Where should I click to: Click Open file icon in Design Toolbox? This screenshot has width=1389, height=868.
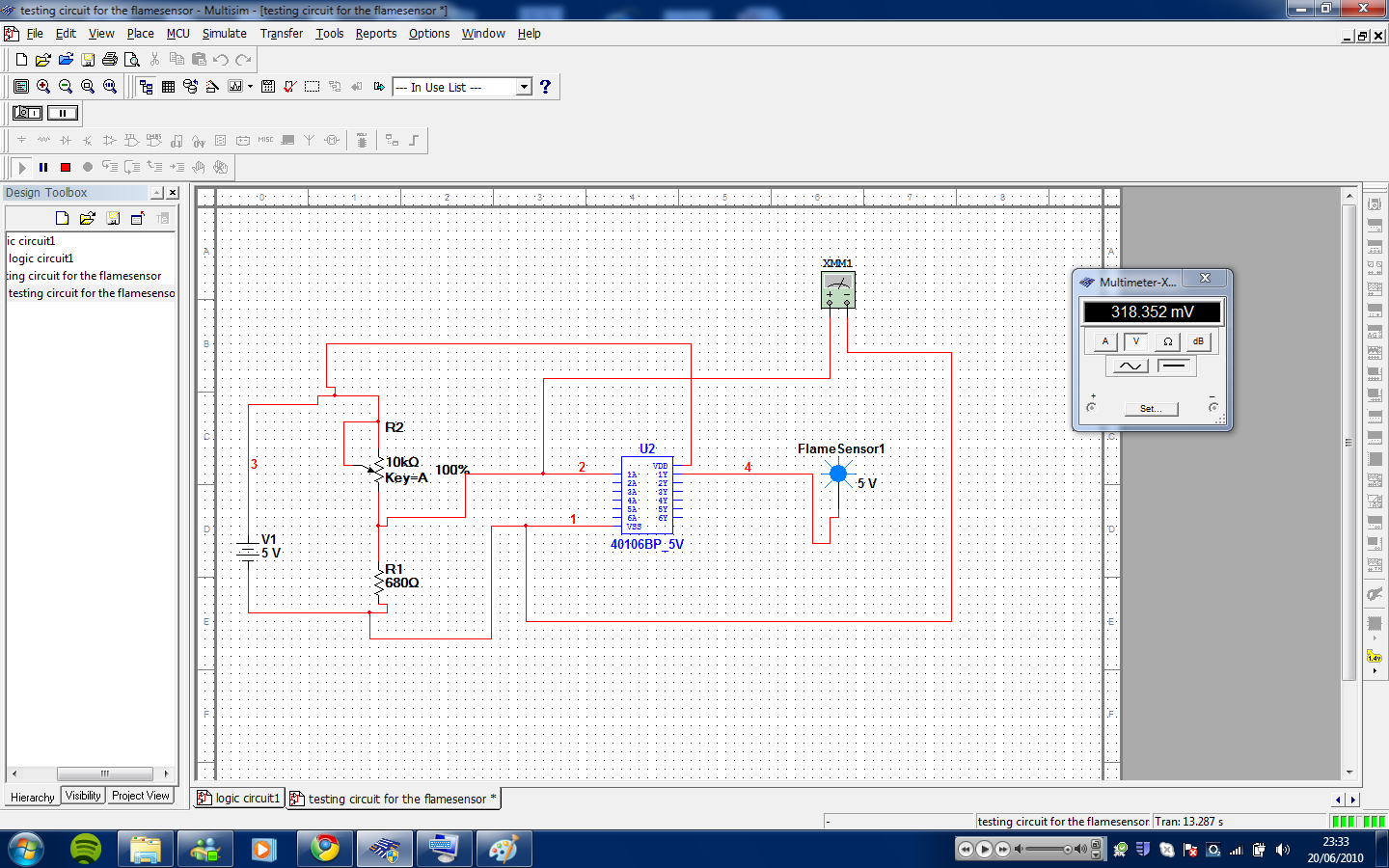click(88, 219)
